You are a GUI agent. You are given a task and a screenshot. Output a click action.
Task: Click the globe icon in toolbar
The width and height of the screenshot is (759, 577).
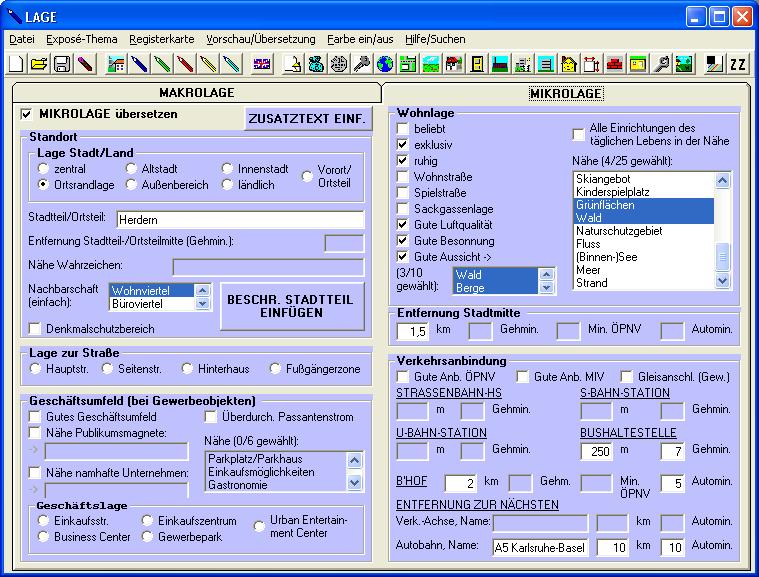point(385,65)
